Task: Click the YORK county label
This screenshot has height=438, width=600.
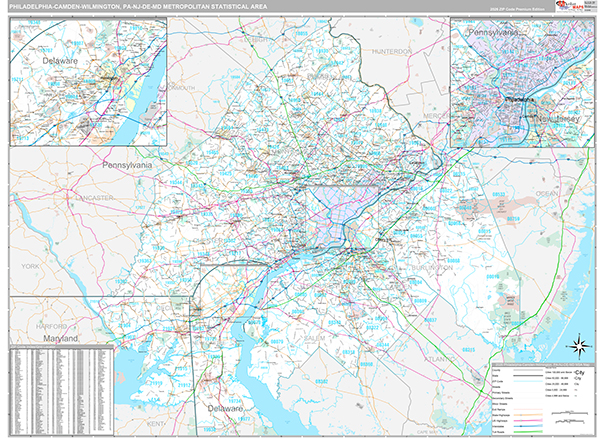Action: (x=30, y=267)
